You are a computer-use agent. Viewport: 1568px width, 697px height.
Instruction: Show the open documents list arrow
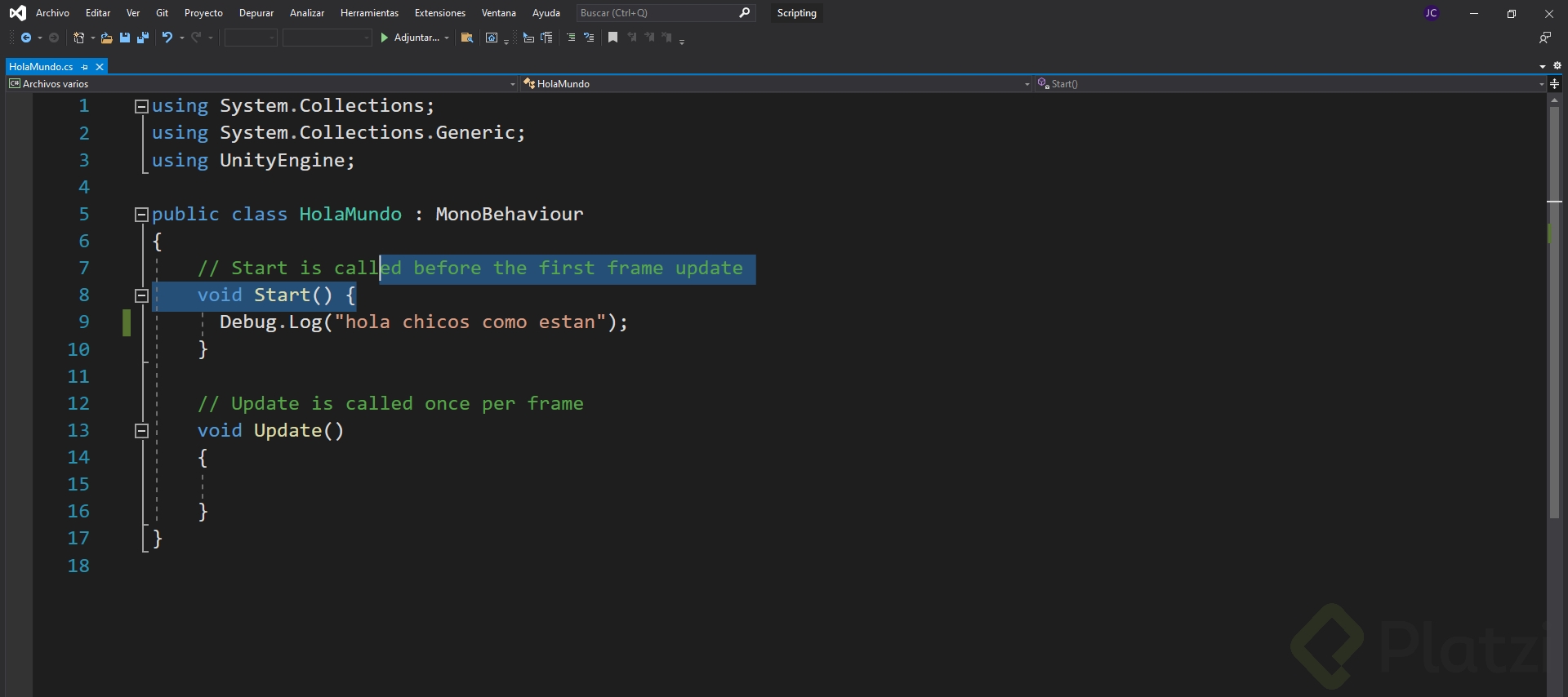(x=1543, y=66)
